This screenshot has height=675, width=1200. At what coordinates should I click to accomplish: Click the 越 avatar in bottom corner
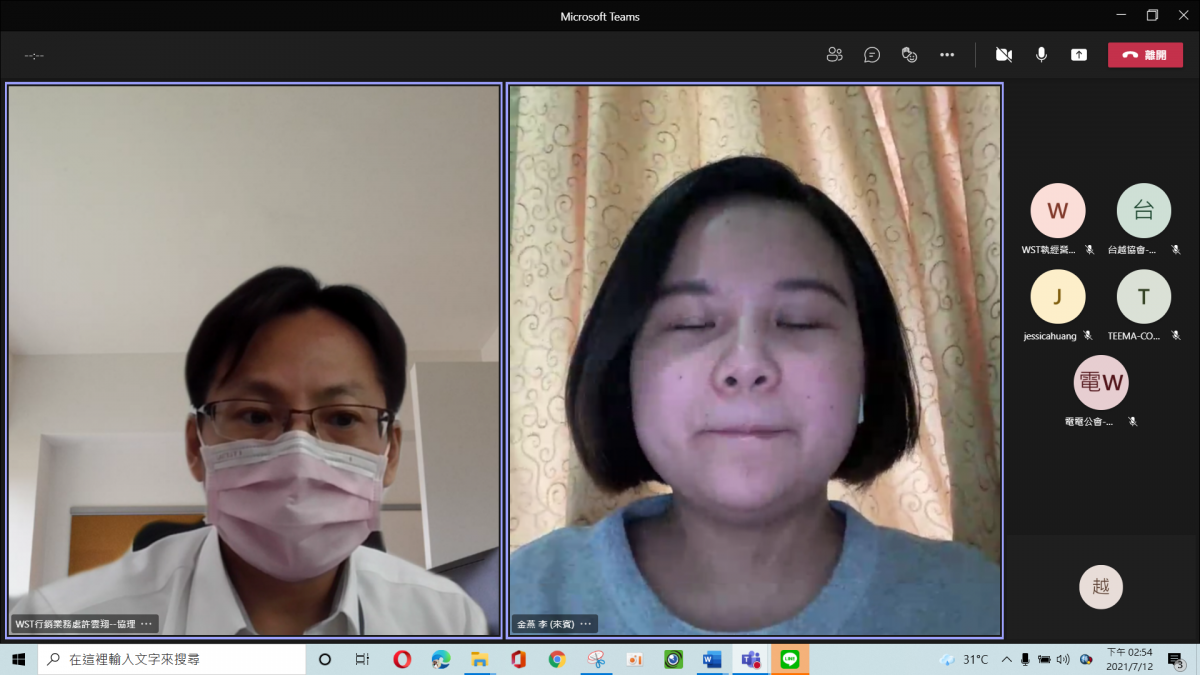click(1100, 587)
